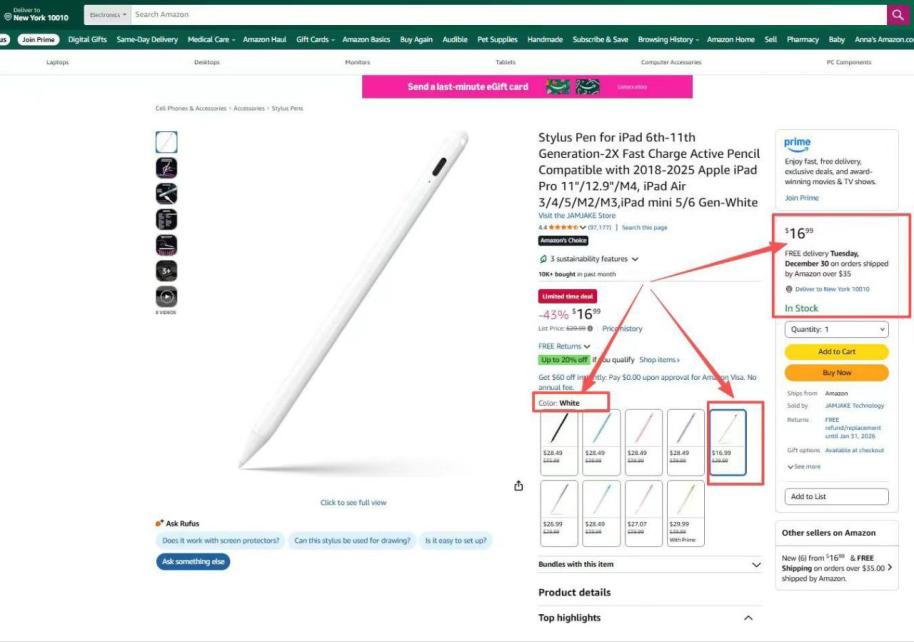Viewport: 914px width, 642px height.
Task: Click the Add to Cart button
Action: coord(836,352)
